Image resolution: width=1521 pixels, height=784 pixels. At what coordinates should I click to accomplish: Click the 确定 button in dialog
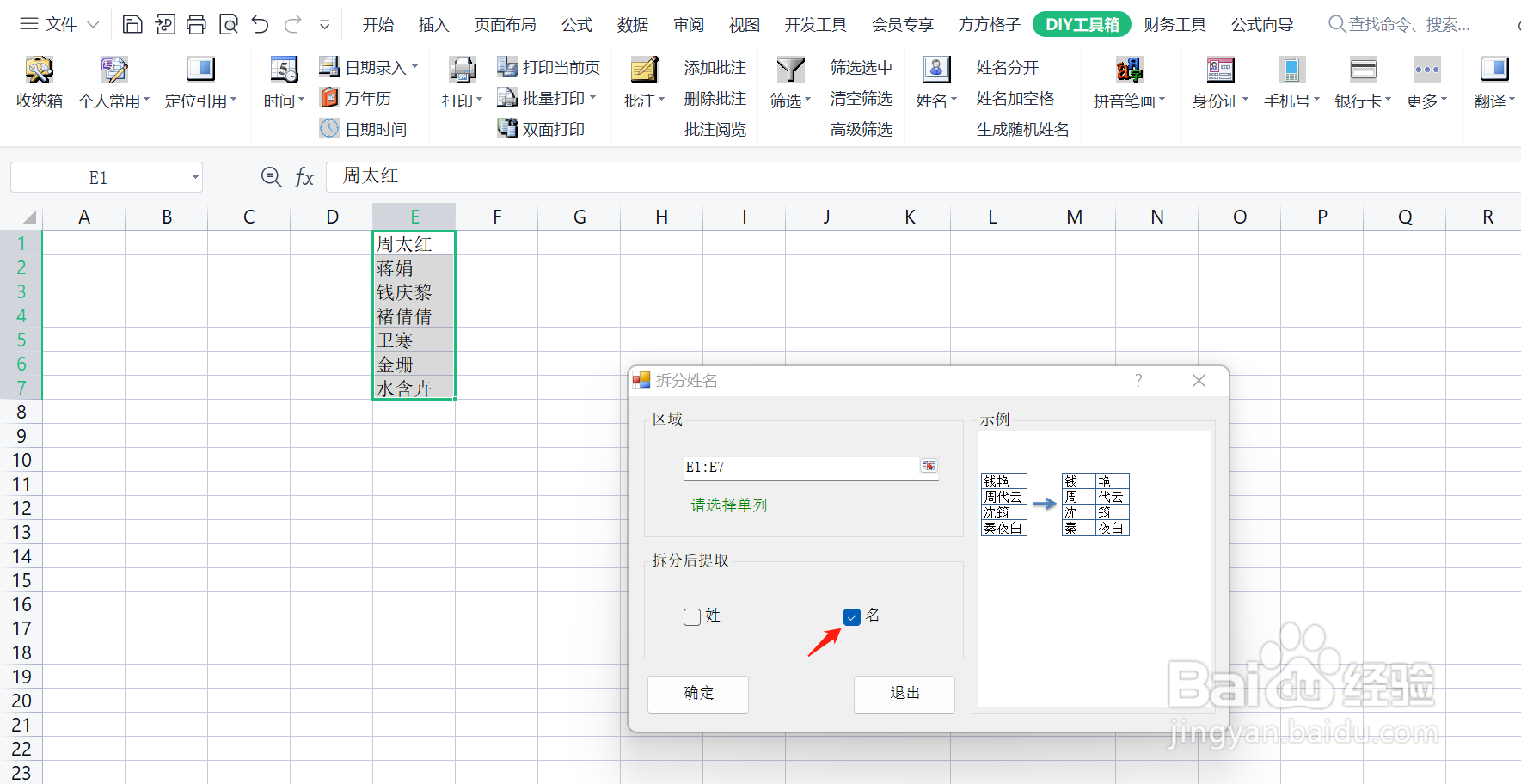pyautogui.click(x=698, y=693)
